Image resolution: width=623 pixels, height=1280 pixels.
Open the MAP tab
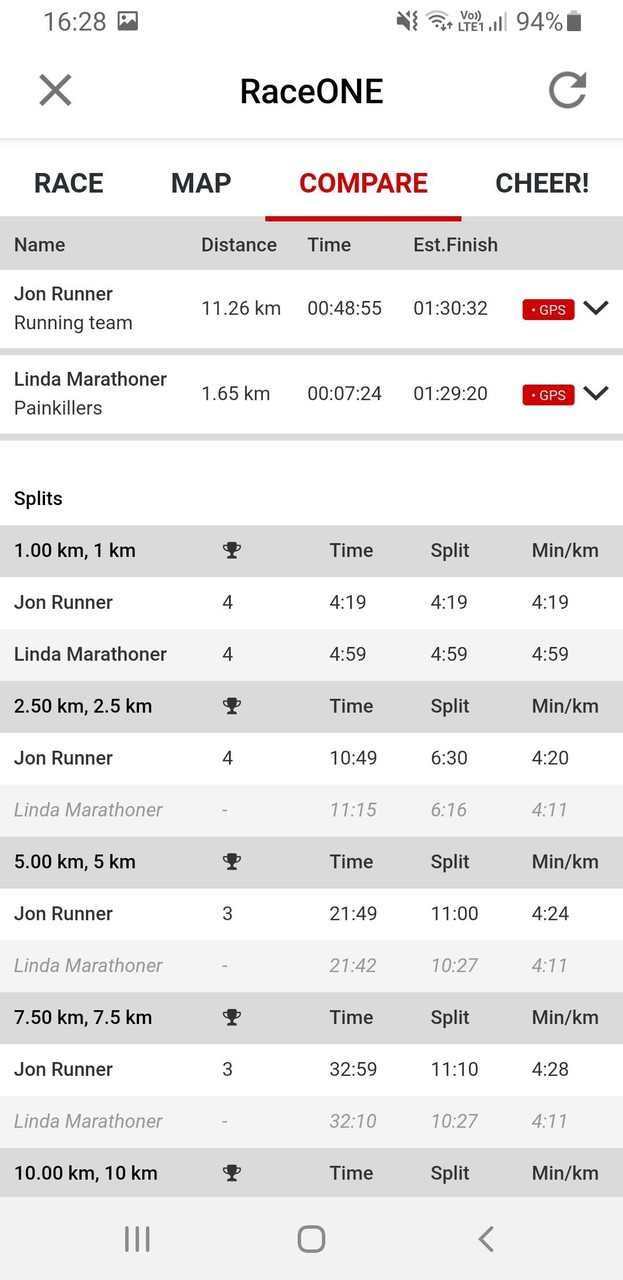click(x=201, y=183)
